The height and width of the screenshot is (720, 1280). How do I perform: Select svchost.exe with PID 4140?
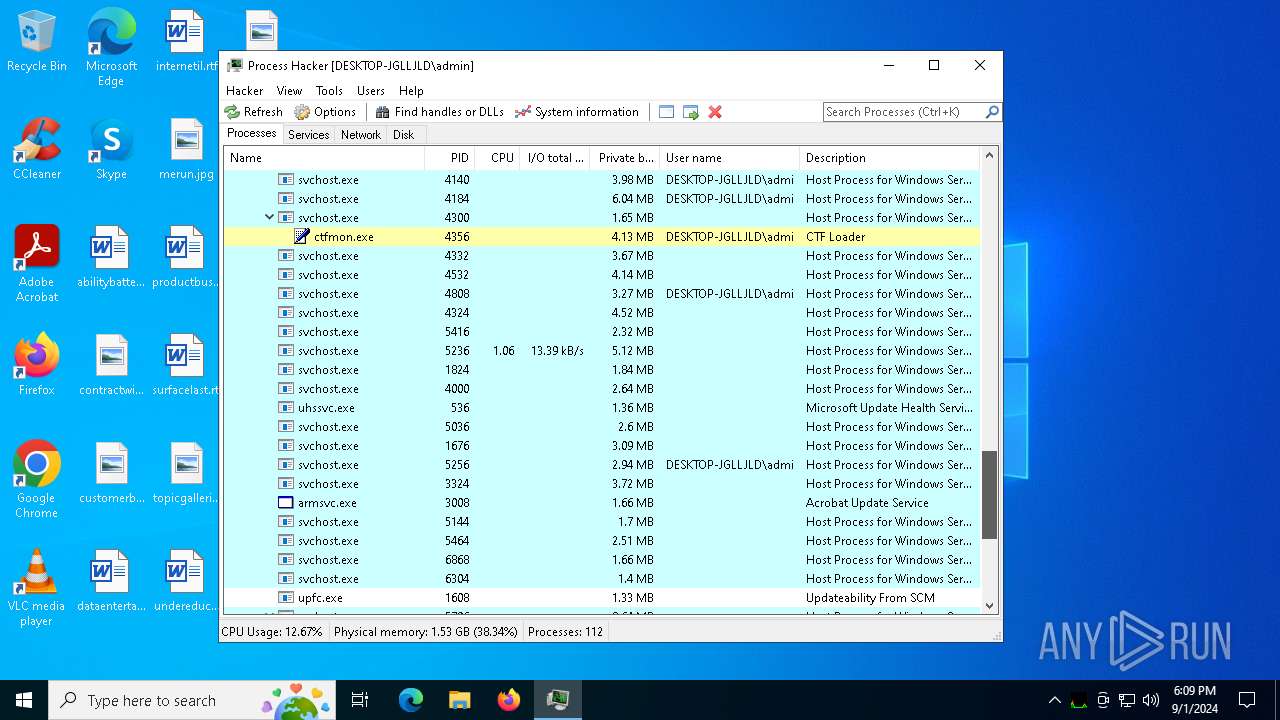click(602, 180)
